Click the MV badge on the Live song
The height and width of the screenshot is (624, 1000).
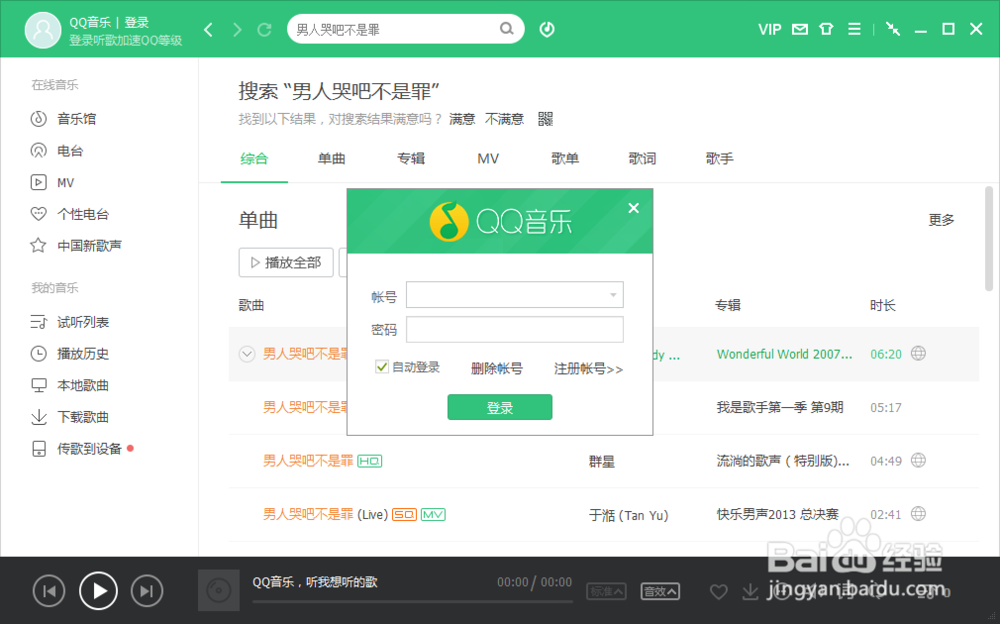pyautogui.click(x=433, y=514)
